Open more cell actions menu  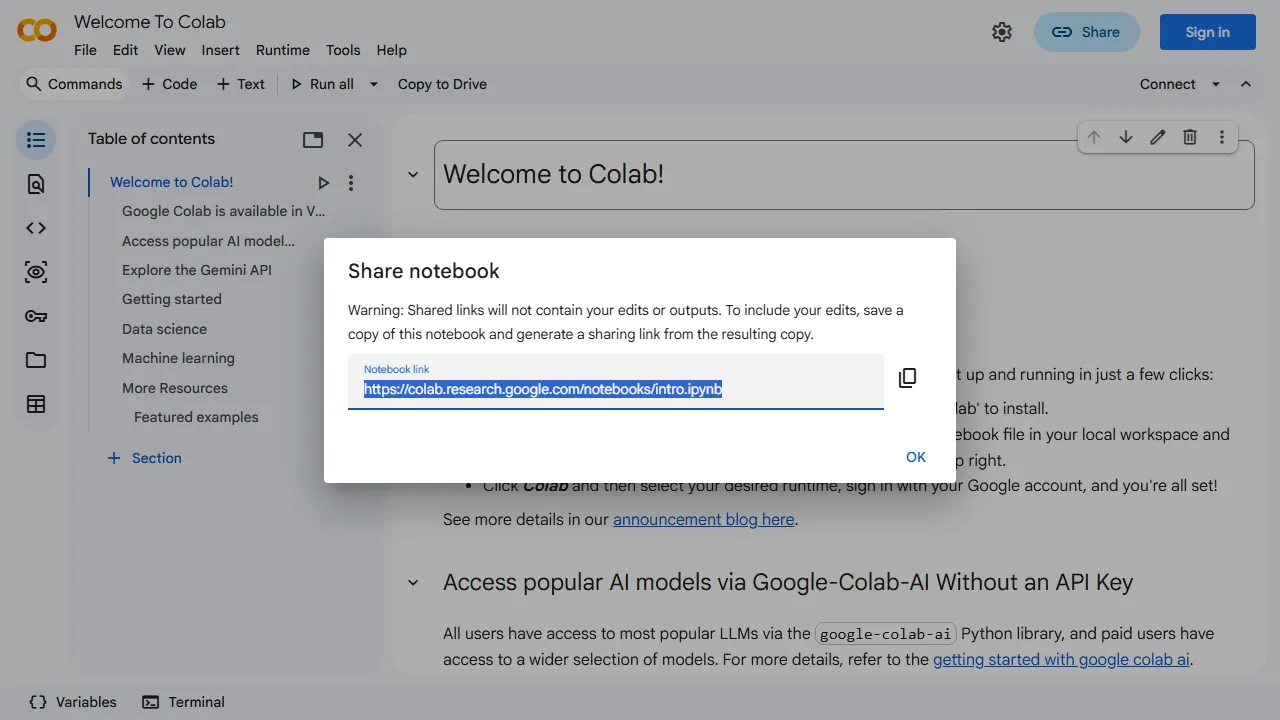pos(1222,137)
